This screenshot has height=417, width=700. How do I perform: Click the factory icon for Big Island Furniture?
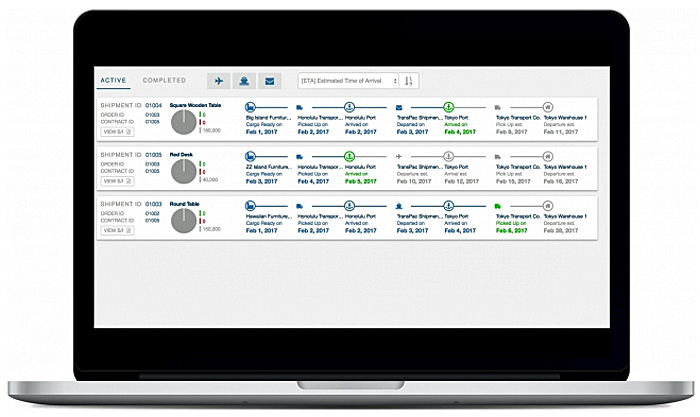tap(250, 107)
